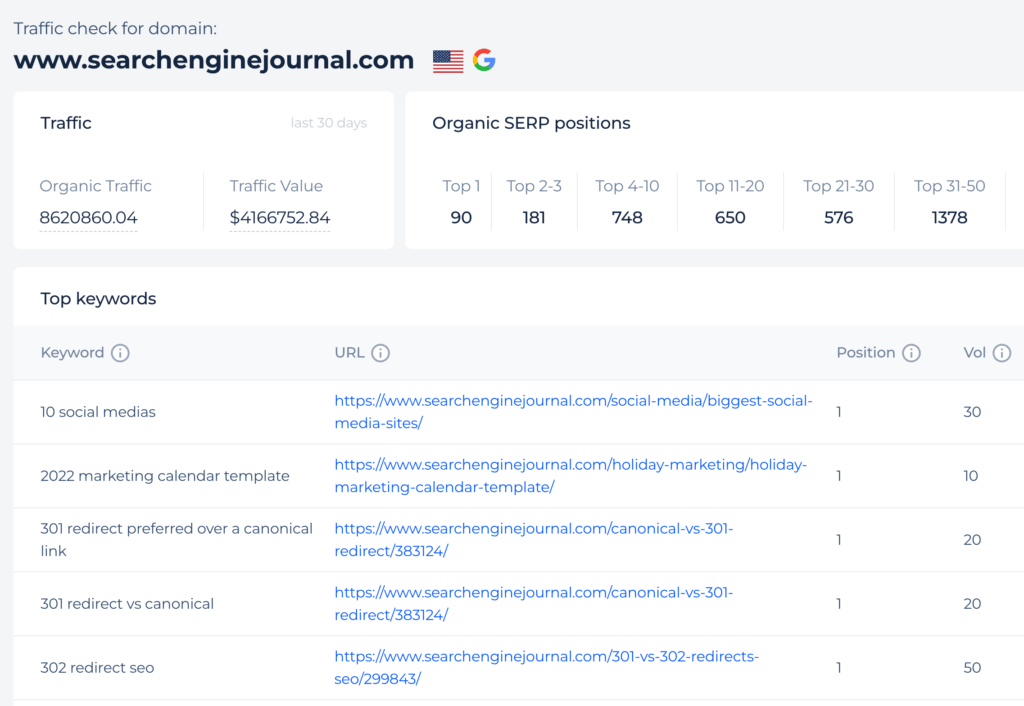Select the keyword '10 social medias'
The image size is (1024, 706).
pos(97,412)
